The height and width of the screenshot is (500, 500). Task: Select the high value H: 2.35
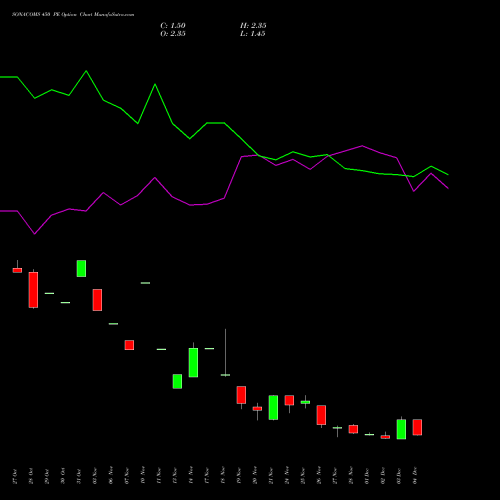pyautogui.click(x=253, y=25)
